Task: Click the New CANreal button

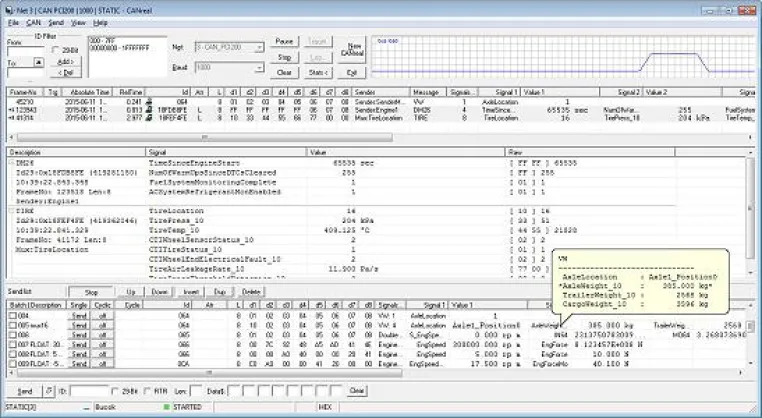Action: click(x=352, y=50)
